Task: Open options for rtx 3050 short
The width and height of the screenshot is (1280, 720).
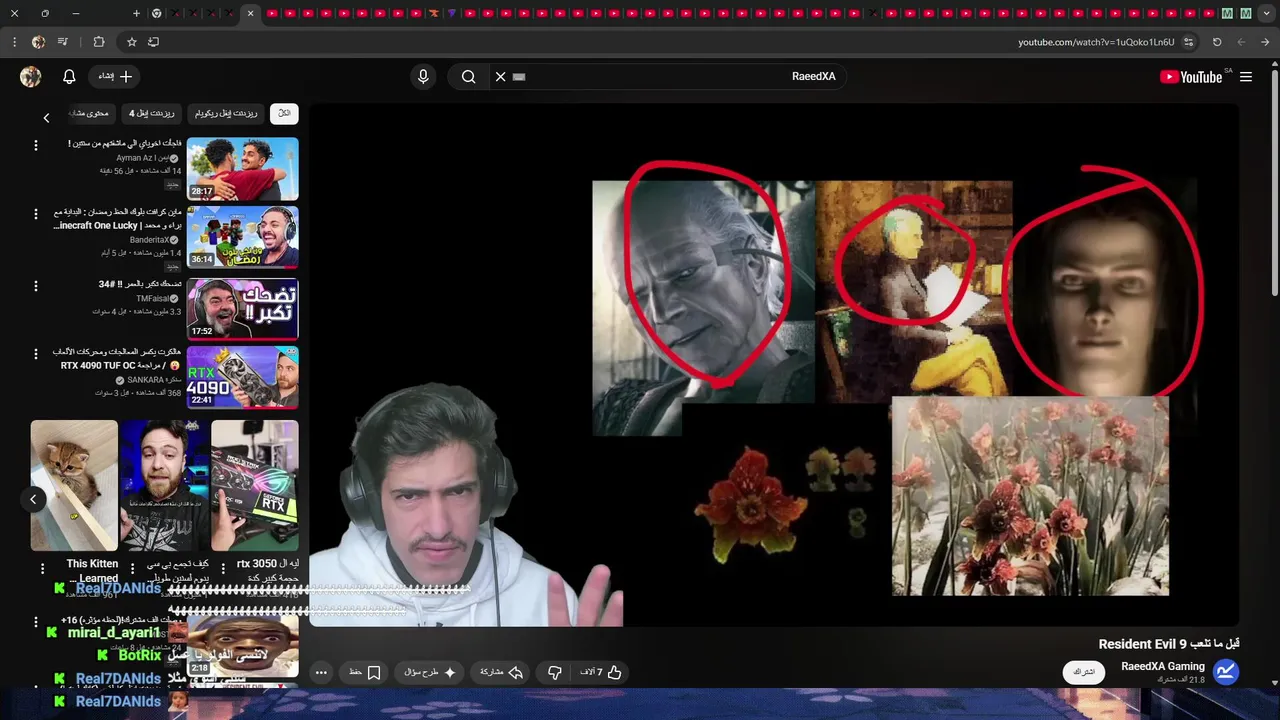Action: point(223,568)
